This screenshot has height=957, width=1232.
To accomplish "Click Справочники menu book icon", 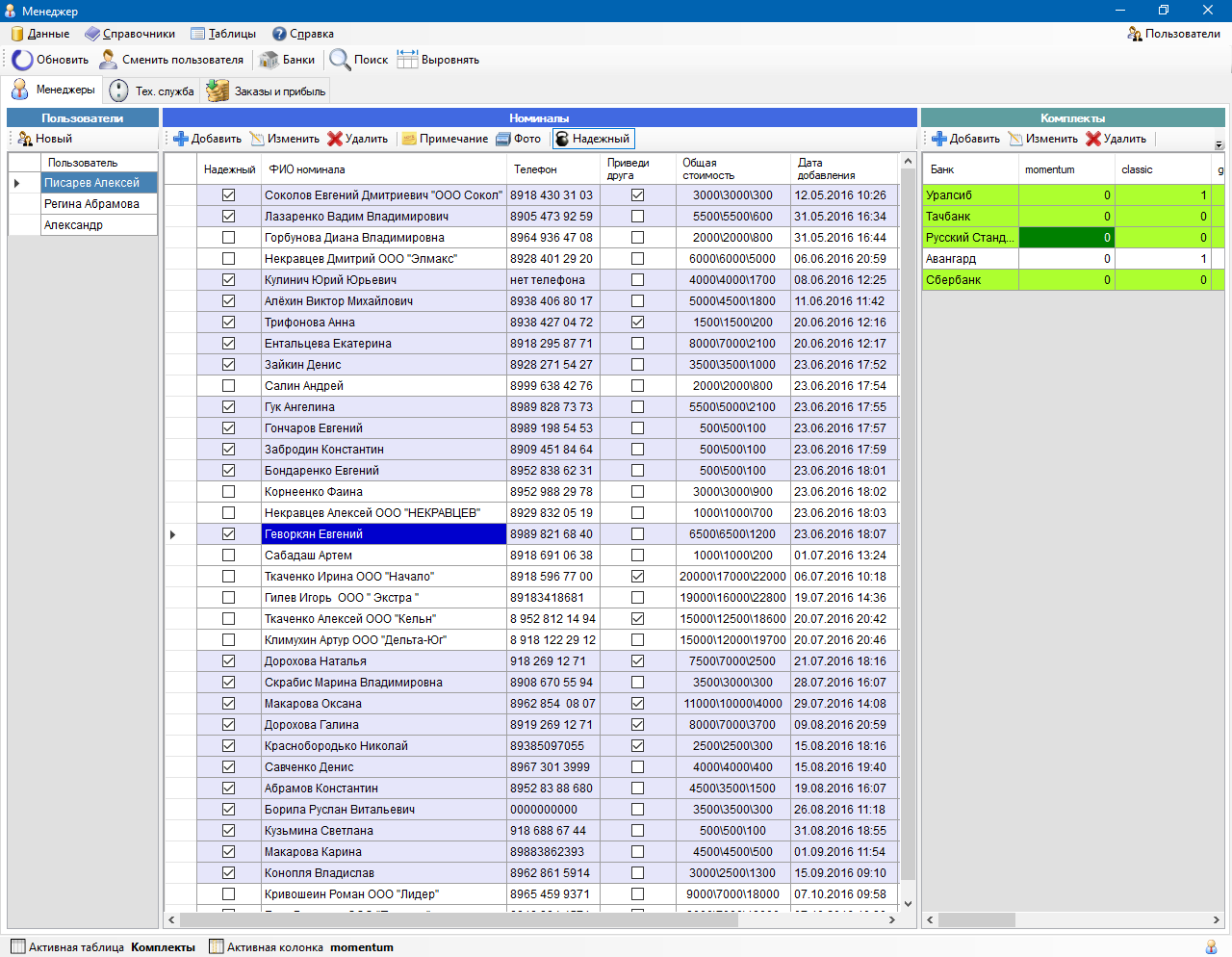I will [92, 34].
